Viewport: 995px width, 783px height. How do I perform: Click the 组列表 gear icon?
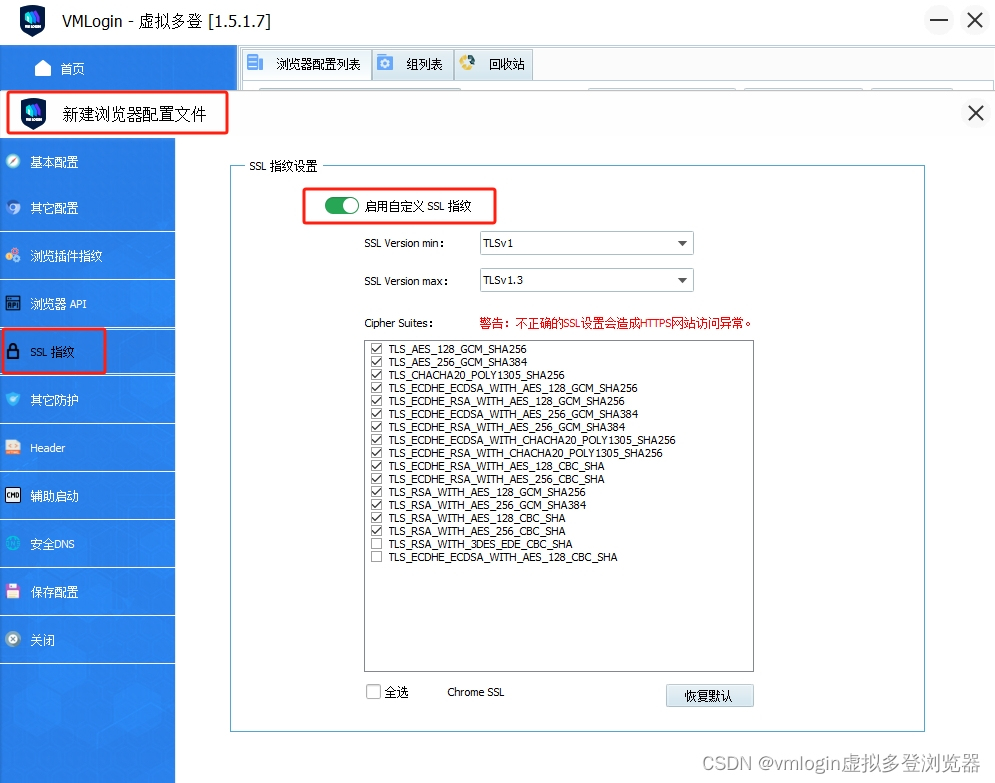(x=385, y=63)
